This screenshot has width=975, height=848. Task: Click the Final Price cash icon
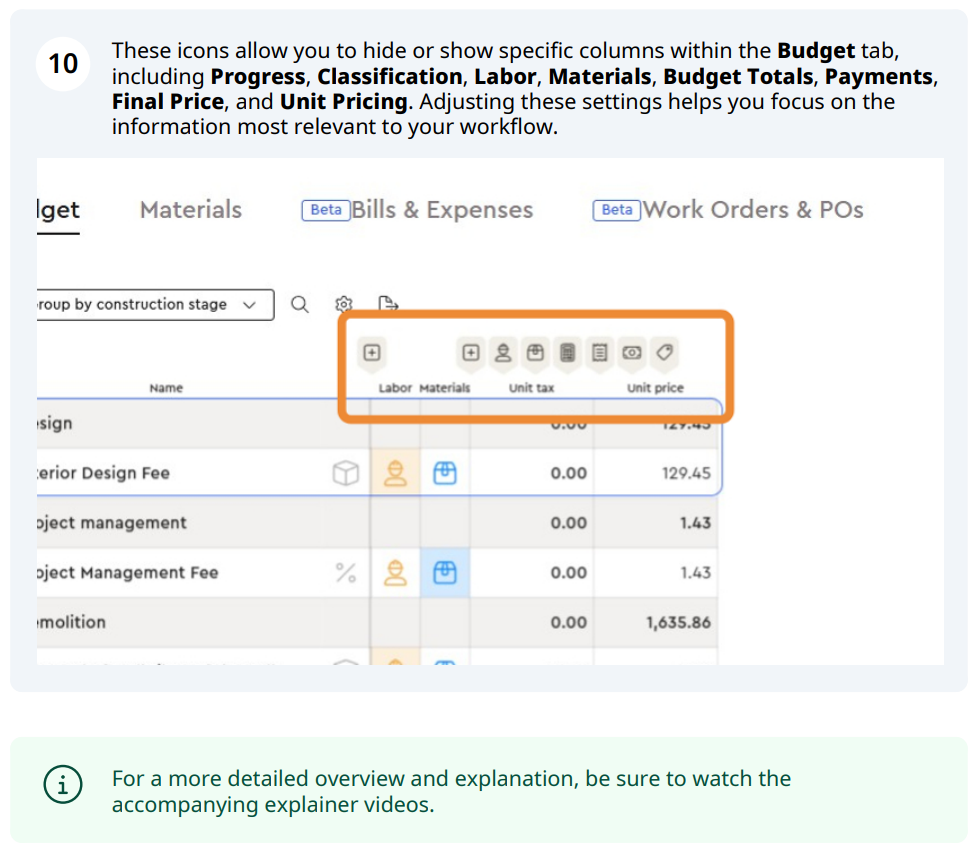pyautogui.click(x=632, y=352)
